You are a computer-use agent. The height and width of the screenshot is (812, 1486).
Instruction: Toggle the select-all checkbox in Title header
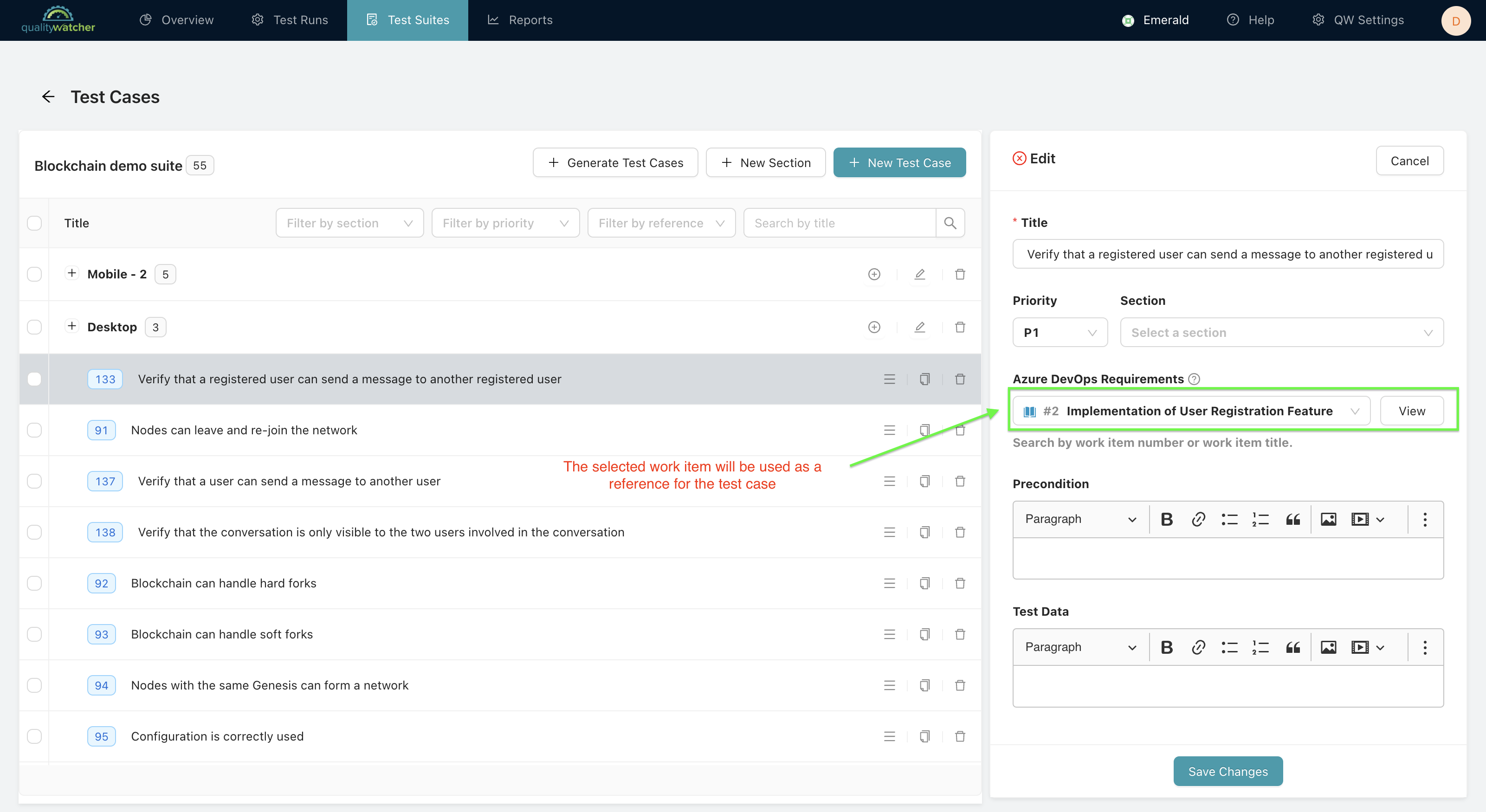pos(35,223)
